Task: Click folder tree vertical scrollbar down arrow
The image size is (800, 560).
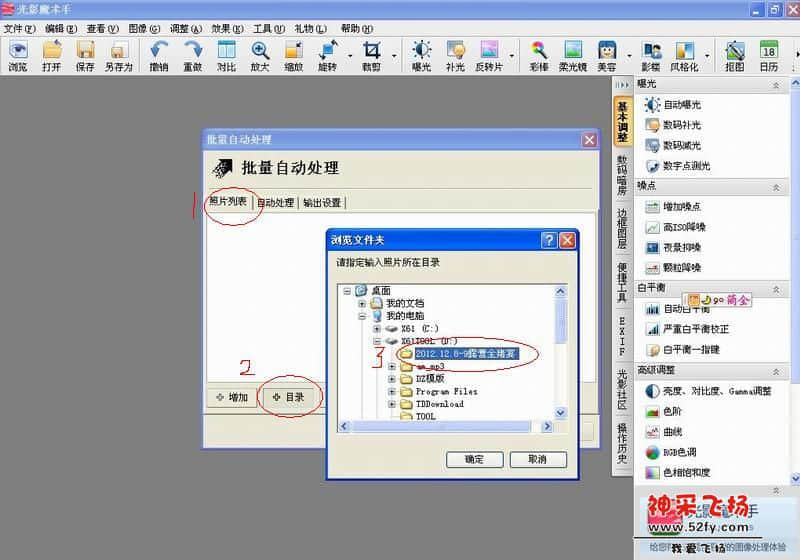Action: click(x=560, y=413)
